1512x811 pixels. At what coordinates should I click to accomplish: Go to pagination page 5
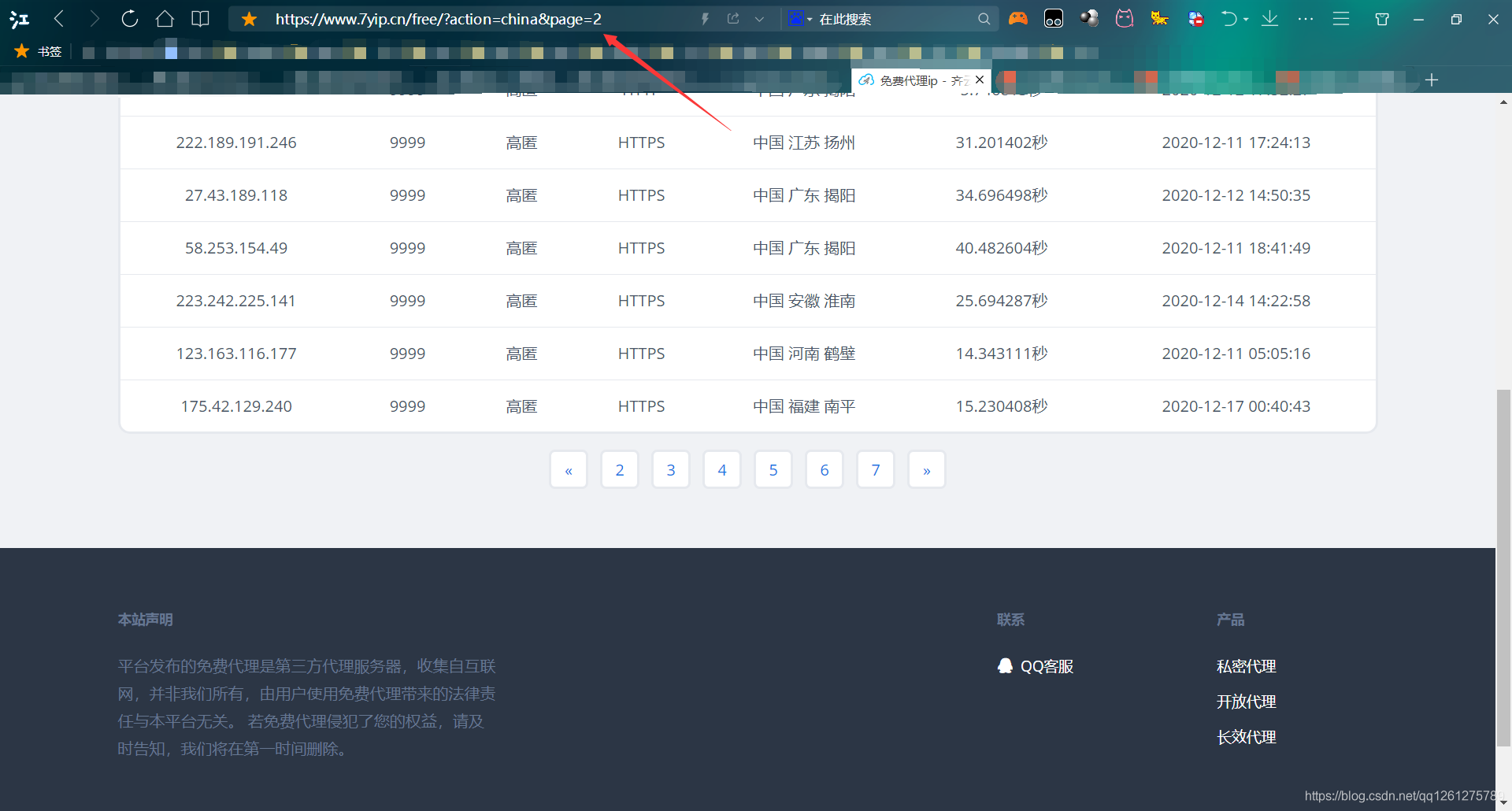click(x=773, y=468)
